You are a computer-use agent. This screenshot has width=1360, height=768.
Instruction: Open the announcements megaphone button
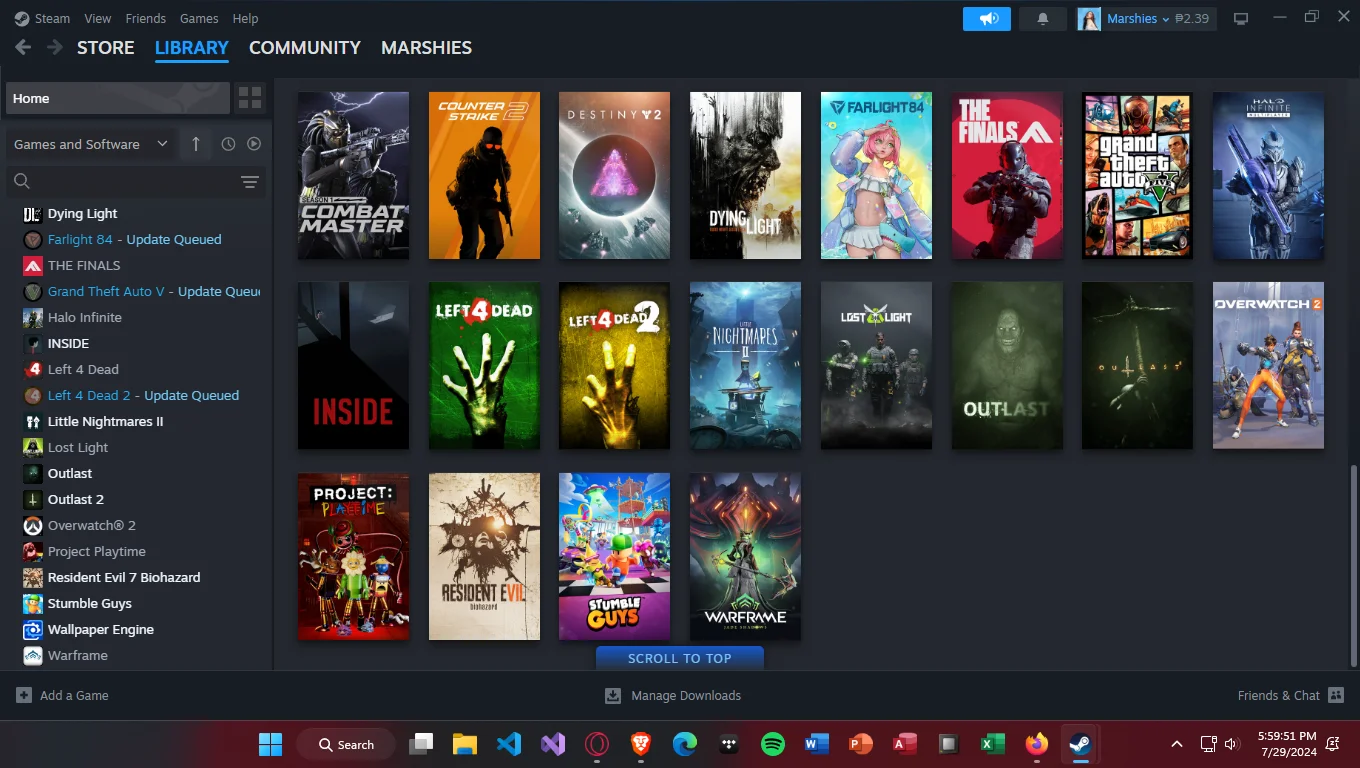point(987,19)
